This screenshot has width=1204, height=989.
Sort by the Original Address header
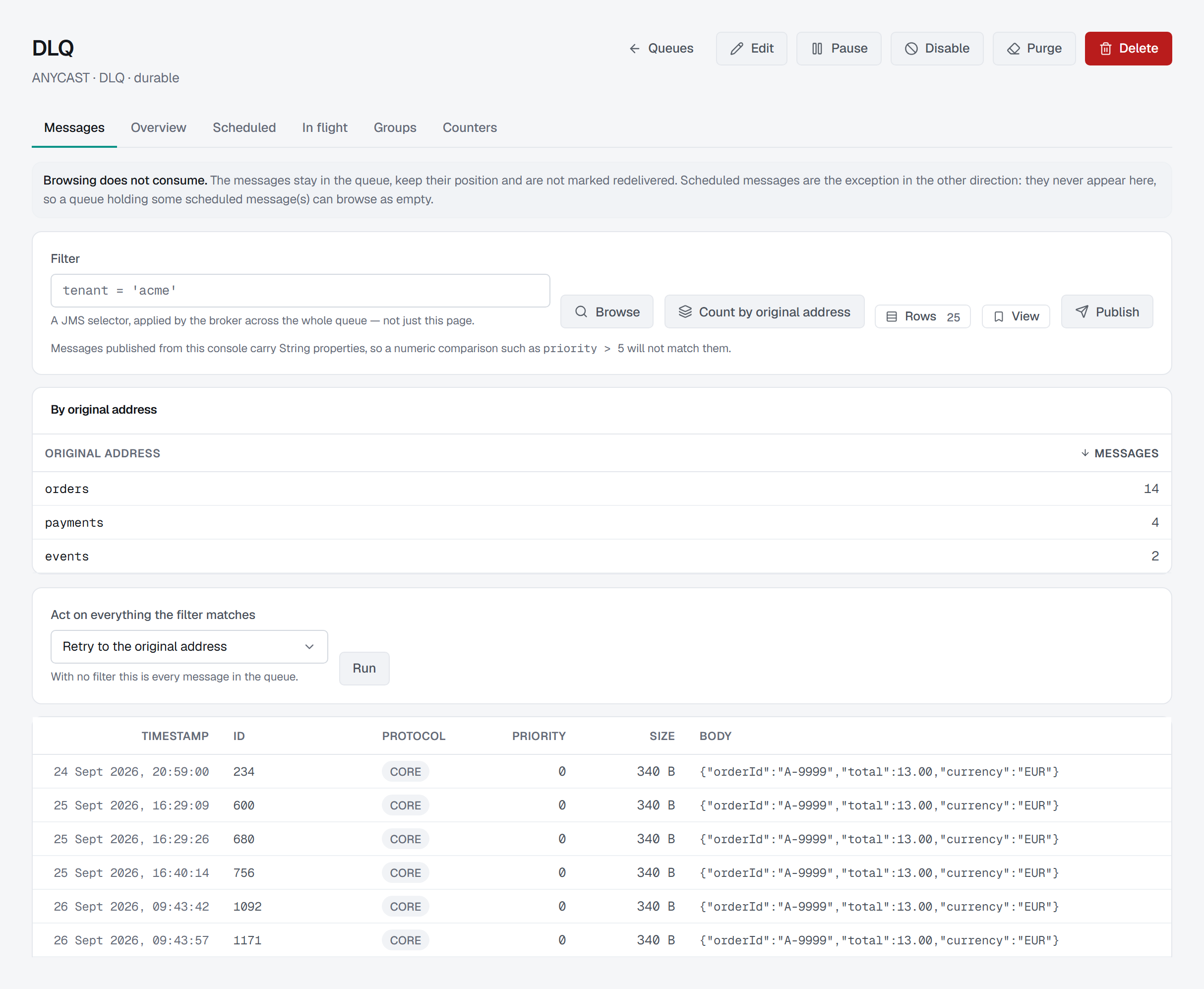(103, 453)
